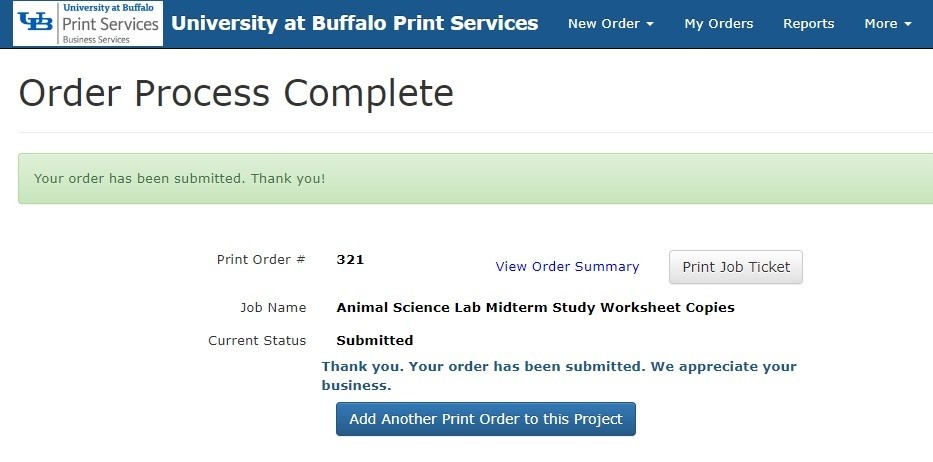Expand the New Order dropdown menu
The height and width of the screenshot is (462, 933).
[x=610, y=24]
